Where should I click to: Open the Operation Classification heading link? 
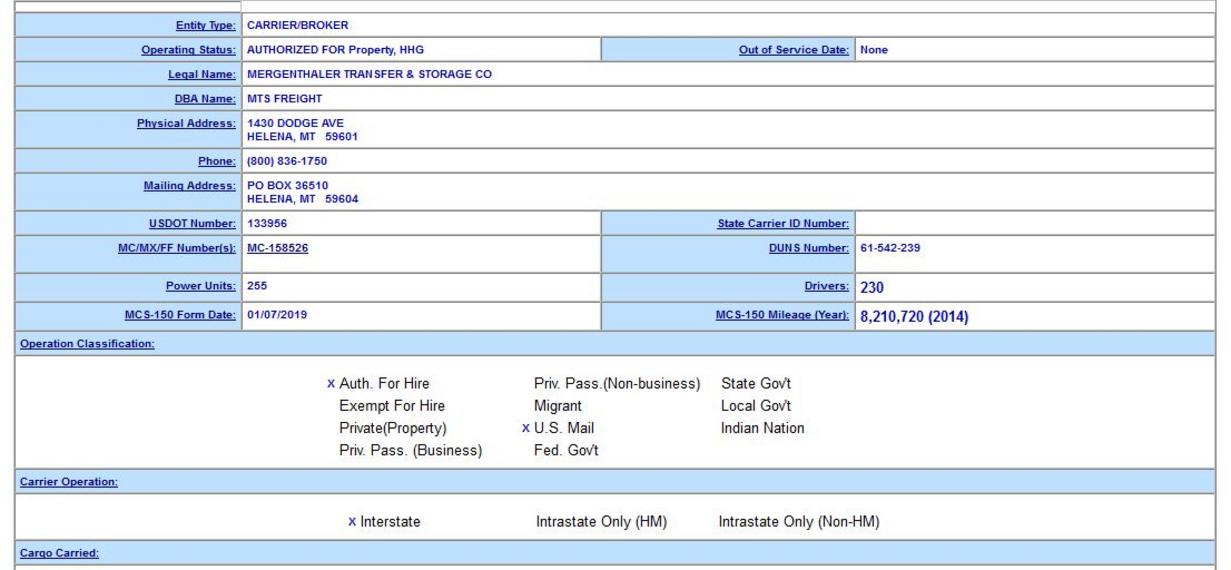pos(87,342)
